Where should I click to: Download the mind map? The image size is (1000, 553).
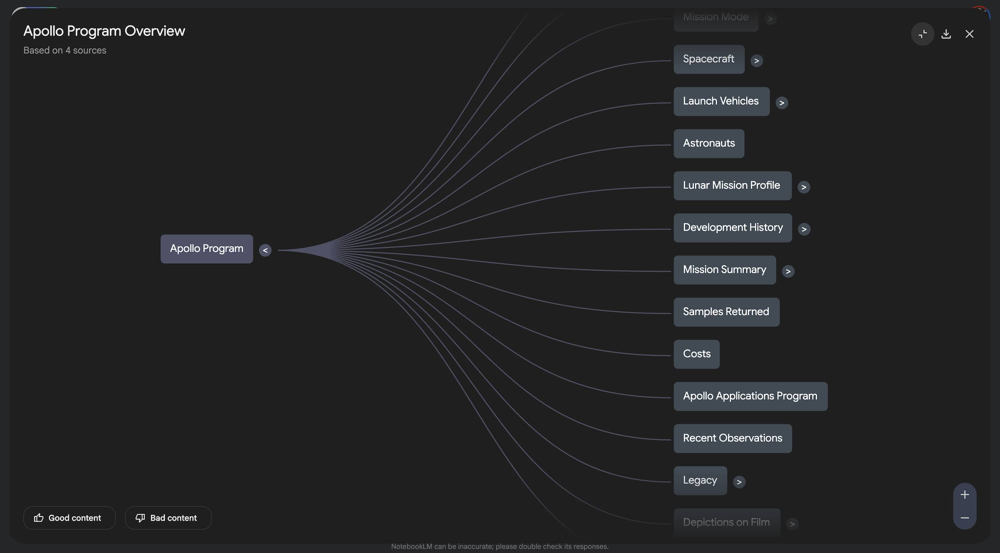(946, 34)
